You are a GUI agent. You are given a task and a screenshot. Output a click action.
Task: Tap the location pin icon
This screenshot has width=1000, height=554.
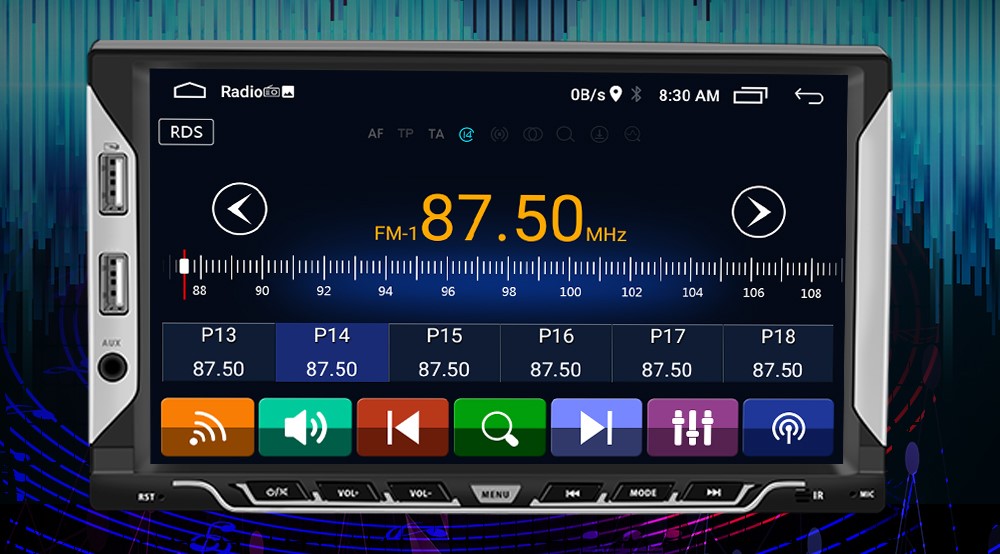pos(615,94)
